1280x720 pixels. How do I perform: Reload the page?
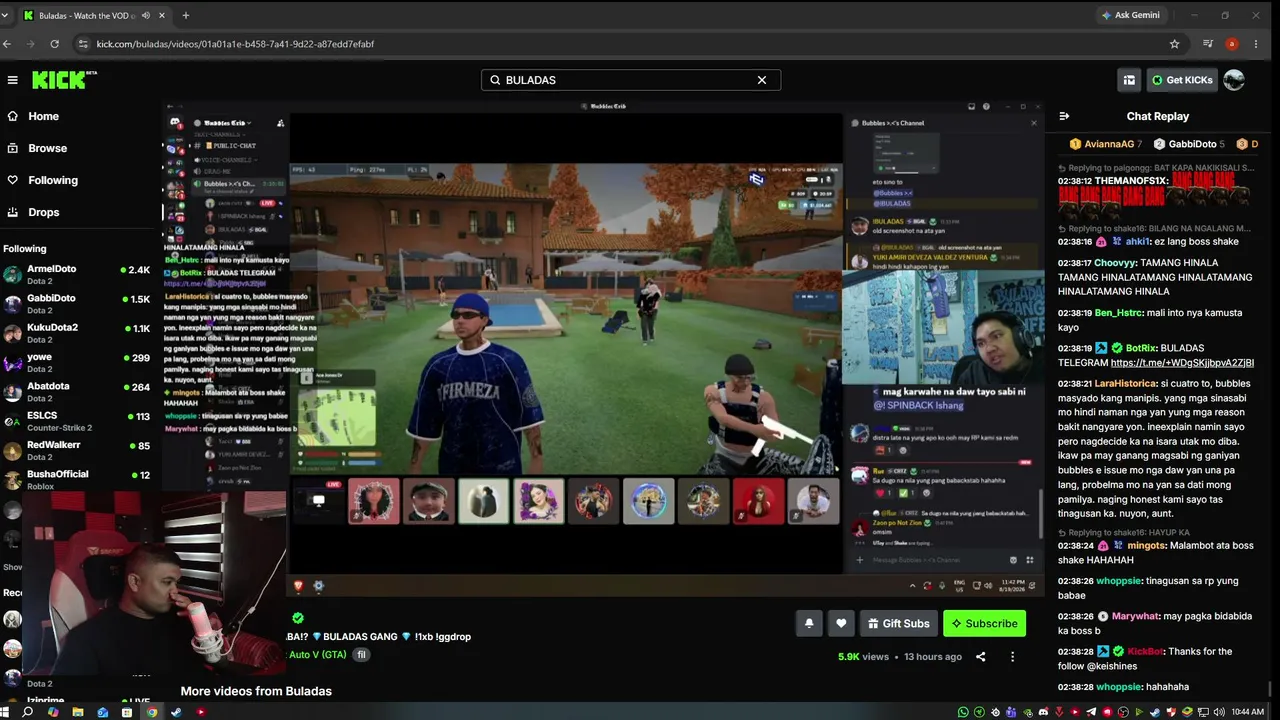(54, 44)
